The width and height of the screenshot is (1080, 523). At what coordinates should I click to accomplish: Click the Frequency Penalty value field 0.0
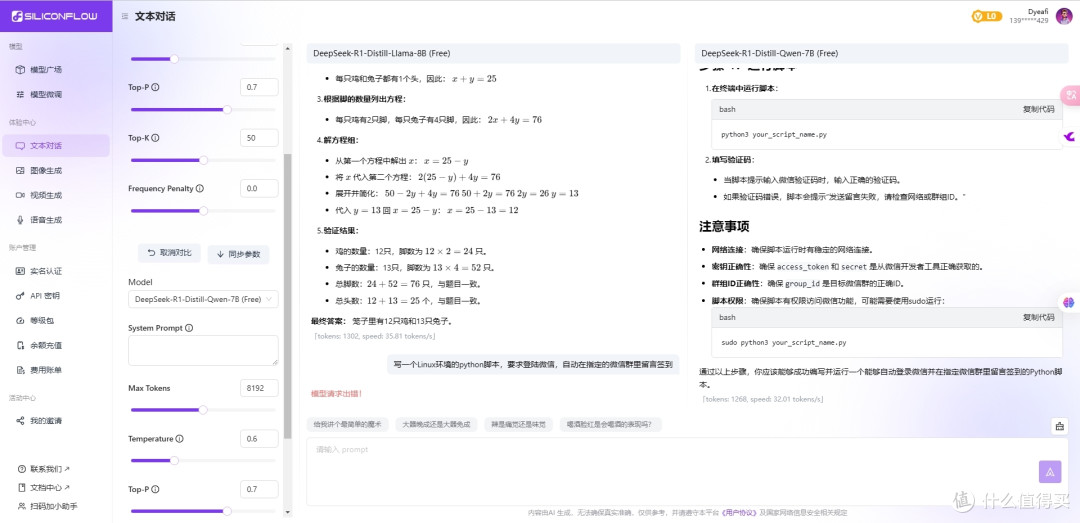click(260, 188)
